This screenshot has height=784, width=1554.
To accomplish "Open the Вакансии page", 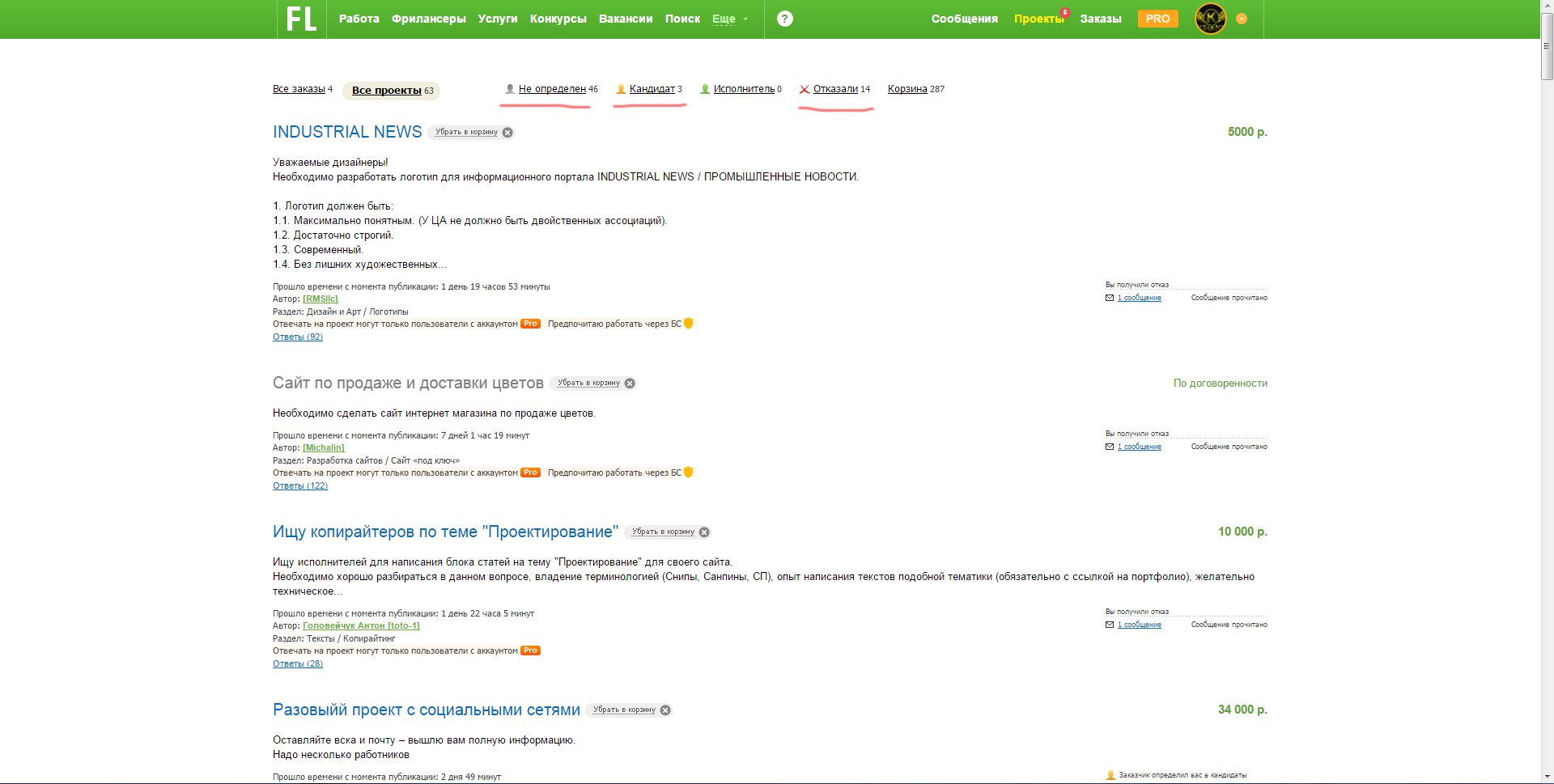I will pyautogui.click(x=626, y=19).
